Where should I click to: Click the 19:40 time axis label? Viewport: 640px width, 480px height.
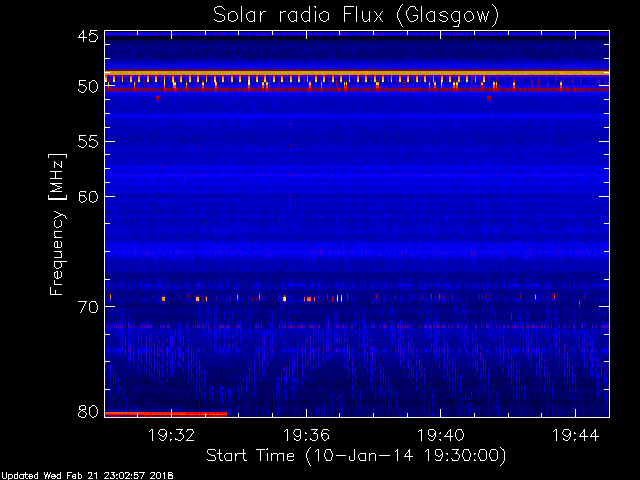[x=440, y=435]
